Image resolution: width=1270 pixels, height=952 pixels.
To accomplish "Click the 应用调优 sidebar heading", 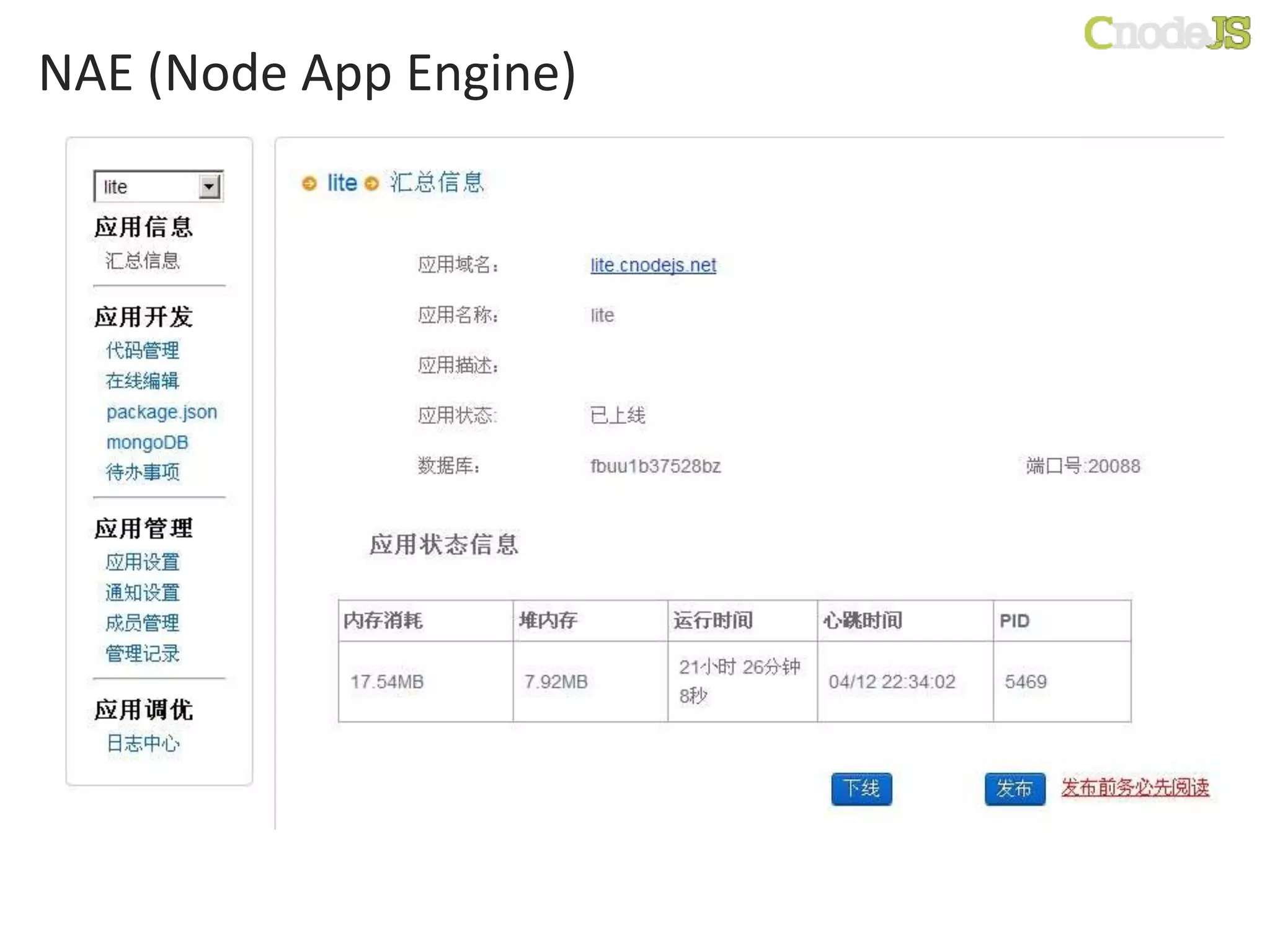I will (x=144, y=710).
